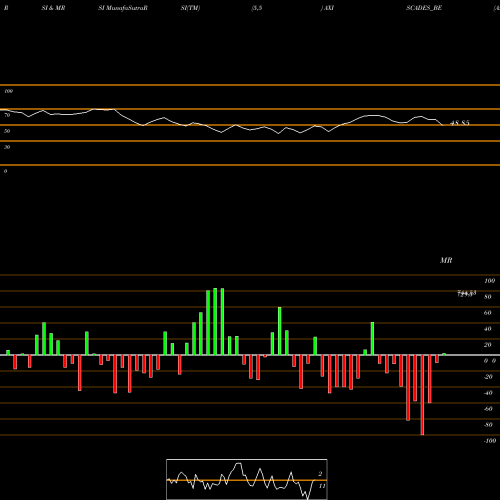
Task: Open the mini line chart thumbnail at bottom
Action: coord(247,479)
